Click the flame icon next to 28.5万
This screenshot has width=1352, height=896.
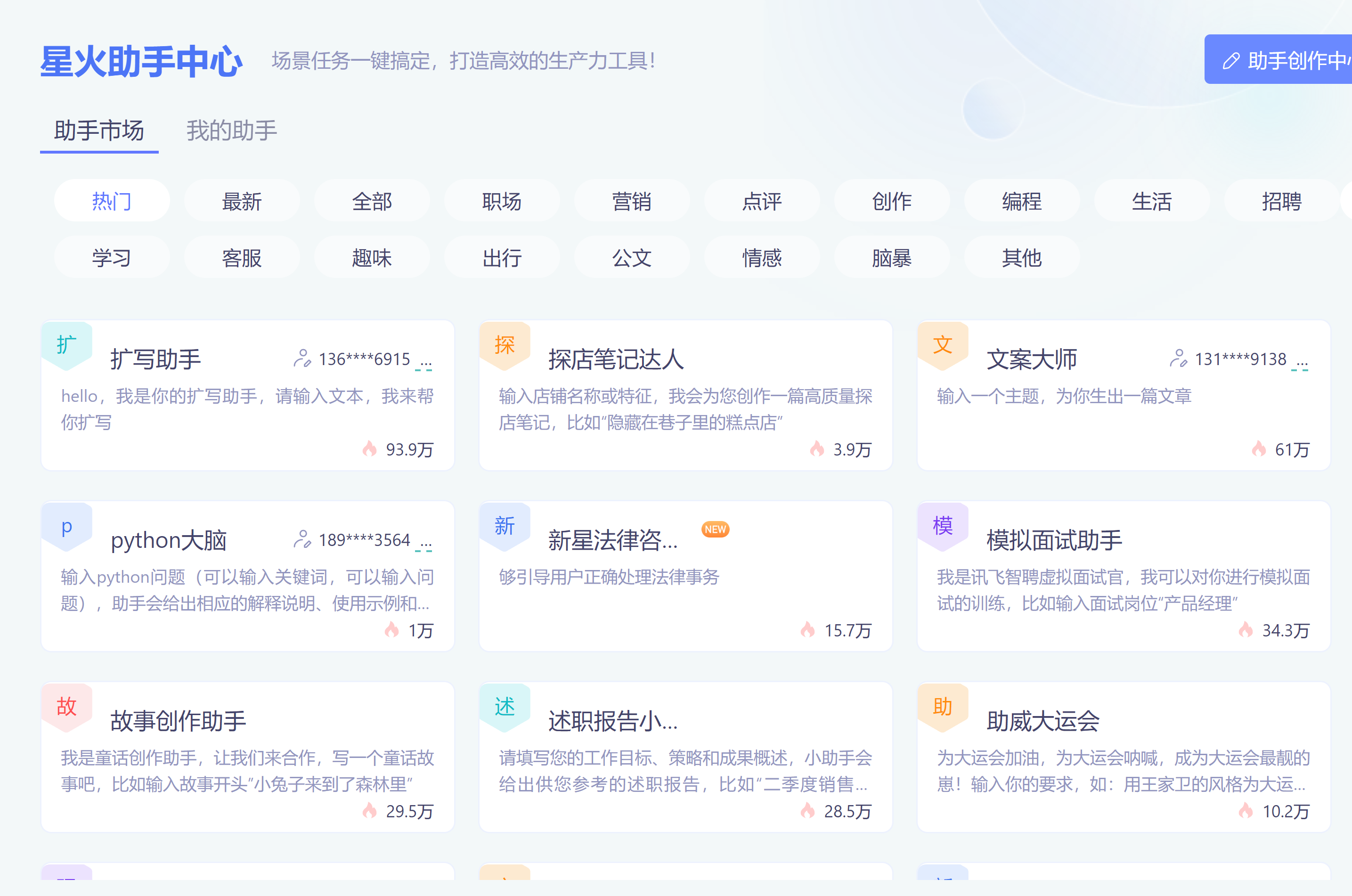pyautogui.click(x=807, y=811)
